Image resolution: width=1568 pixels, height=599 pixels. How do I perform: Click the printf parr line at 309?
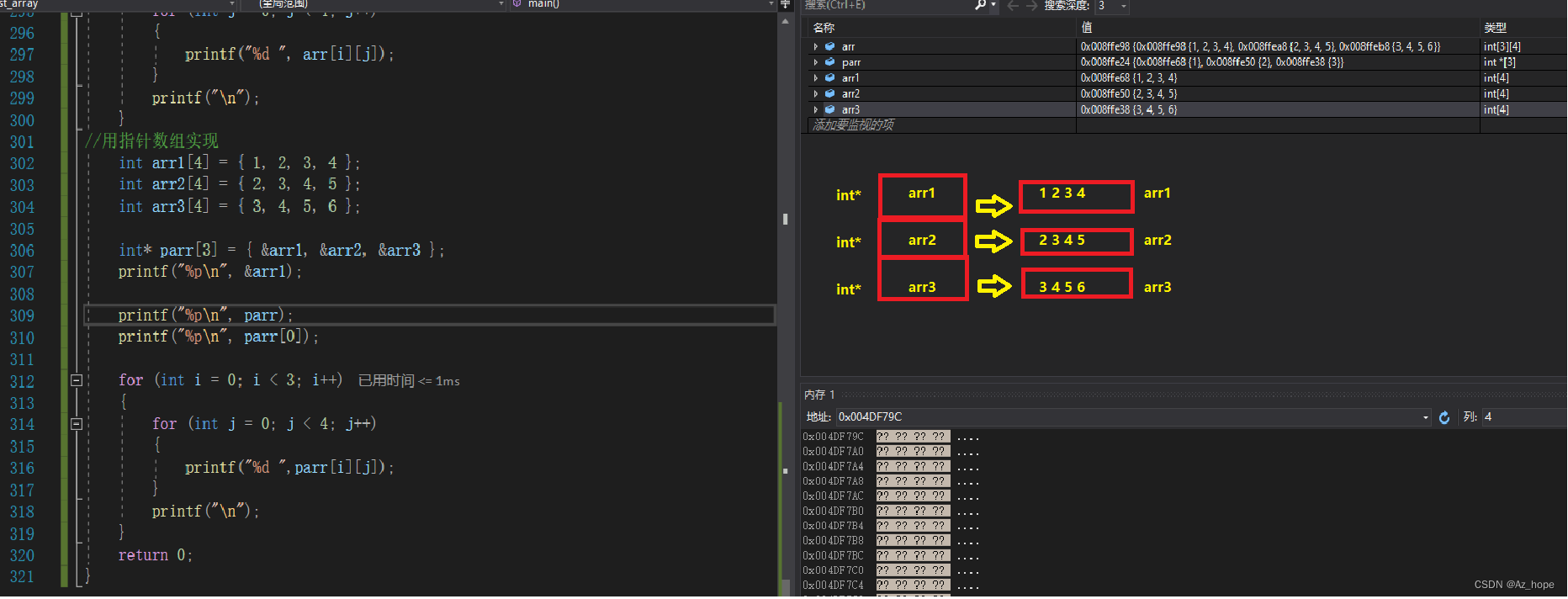pos(206,315)
